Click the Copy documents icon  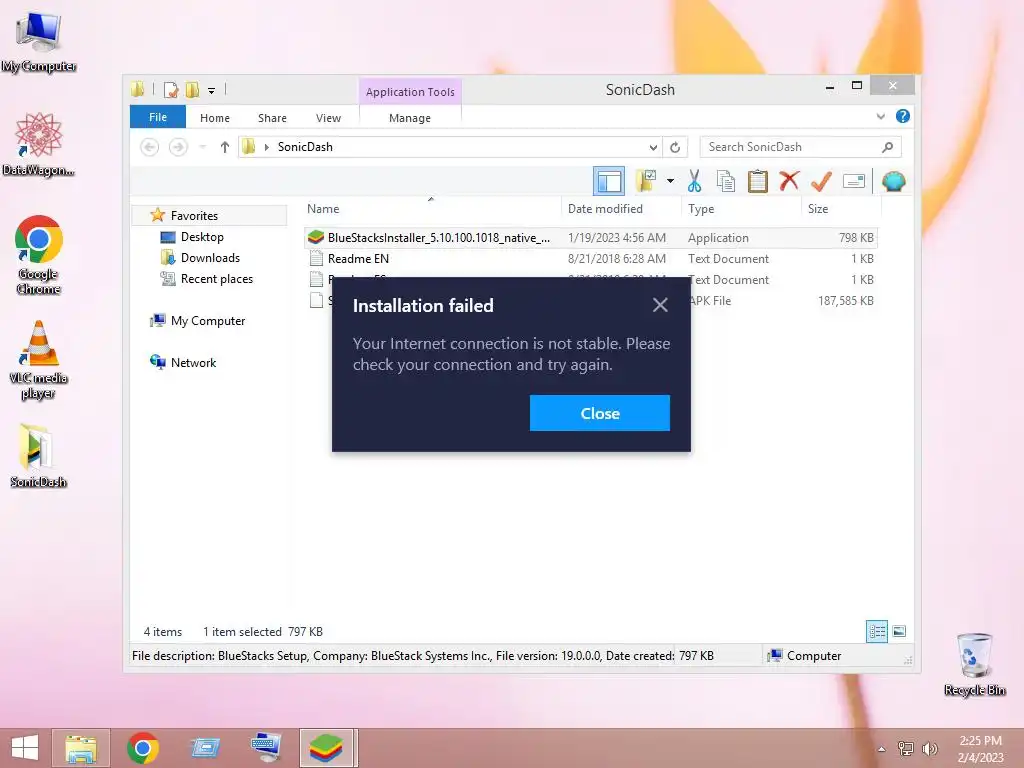(726, 181)
